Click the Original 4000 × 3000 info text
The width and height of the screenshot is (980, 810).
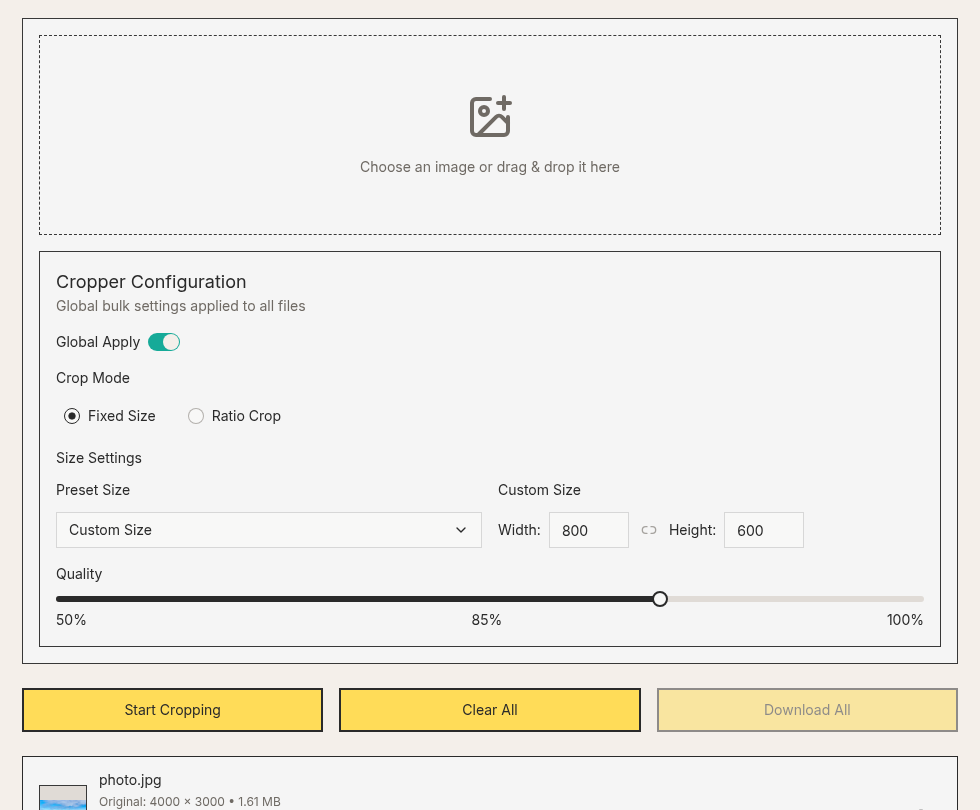pyautogui.click(x=189, y=801)
